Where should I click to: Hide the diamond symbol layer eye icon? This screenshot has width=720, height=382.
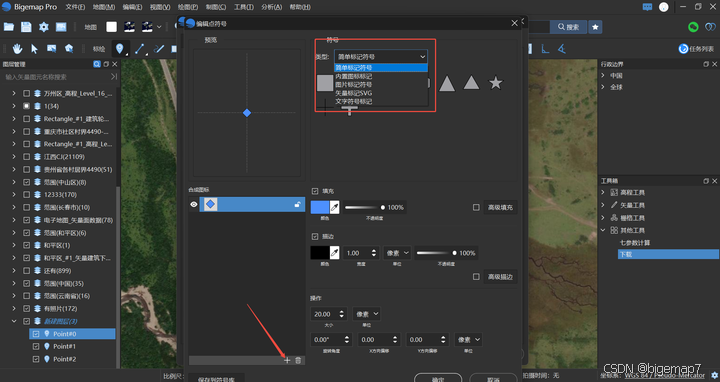194,205
